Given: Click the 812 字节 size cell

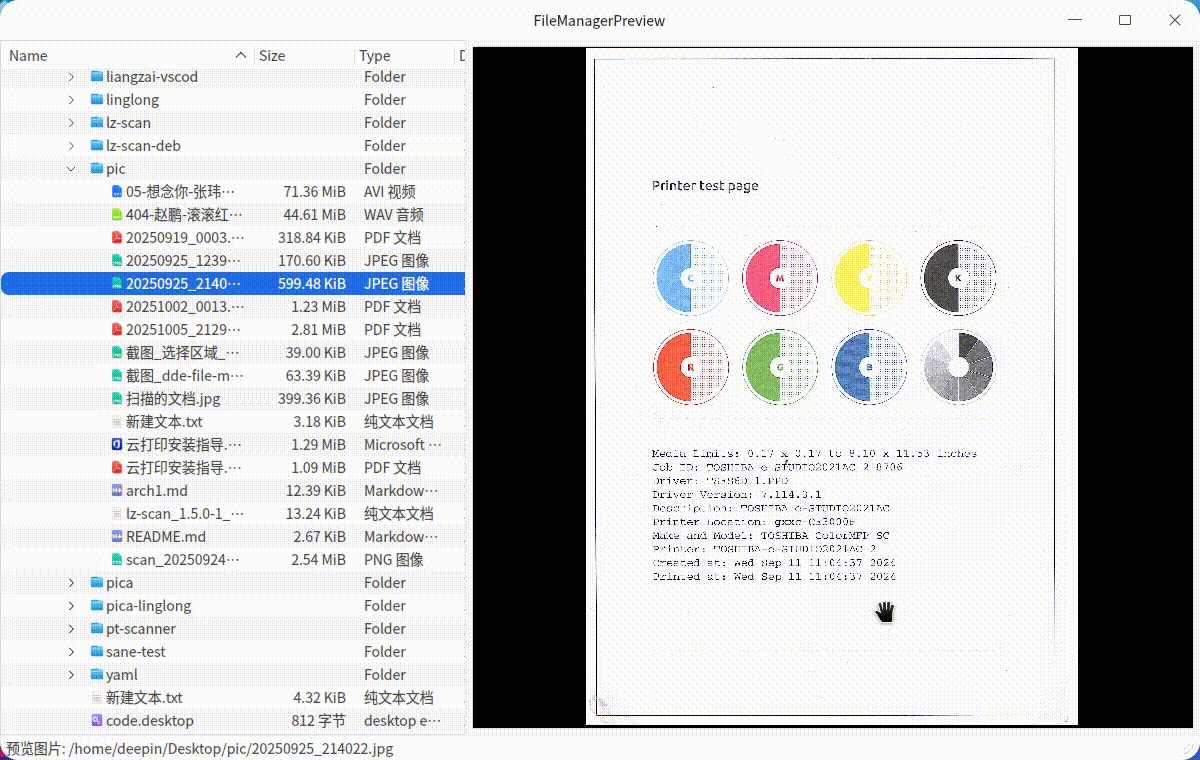Looking at the screenshot, I should tap(319, 721).
